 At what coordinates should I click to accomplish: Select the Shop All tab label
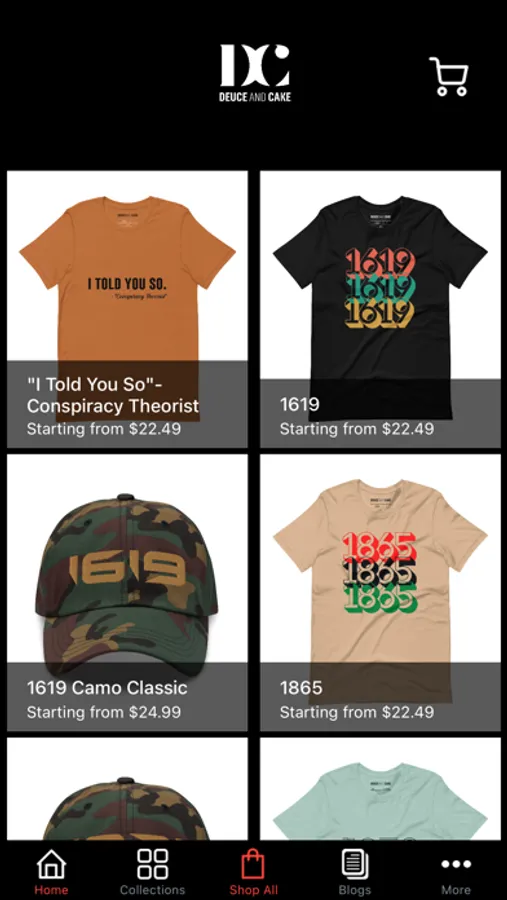pos(253,890)
